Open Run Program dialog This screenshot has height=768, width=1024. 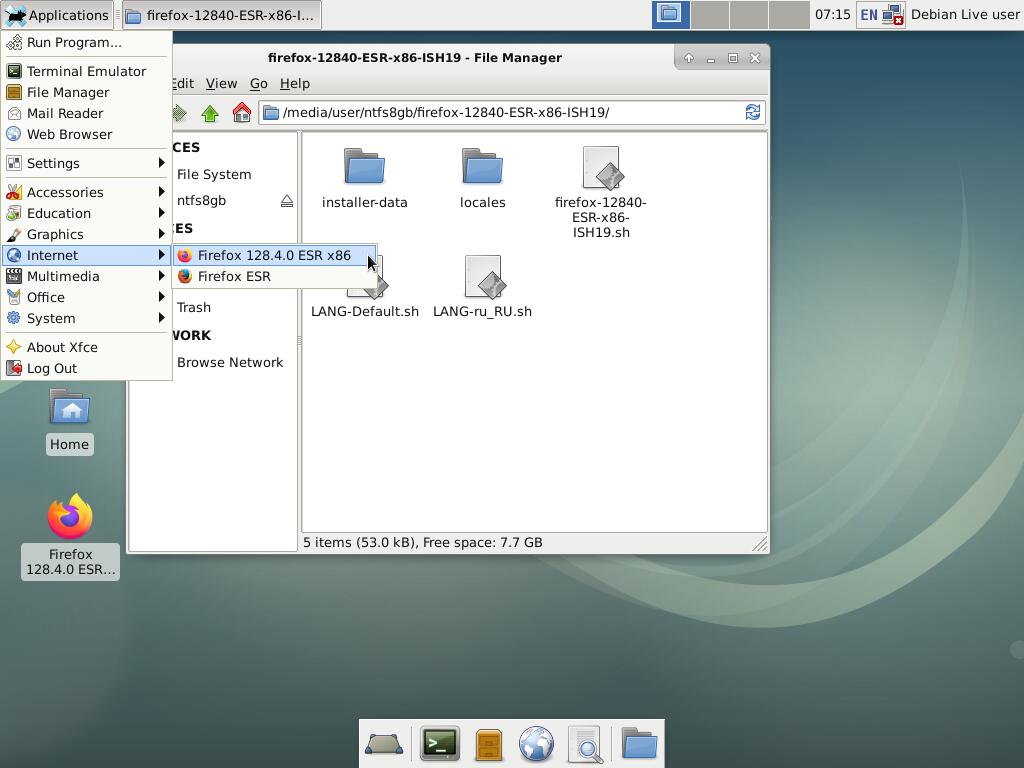pyautogui.click(x=86, y=42)
